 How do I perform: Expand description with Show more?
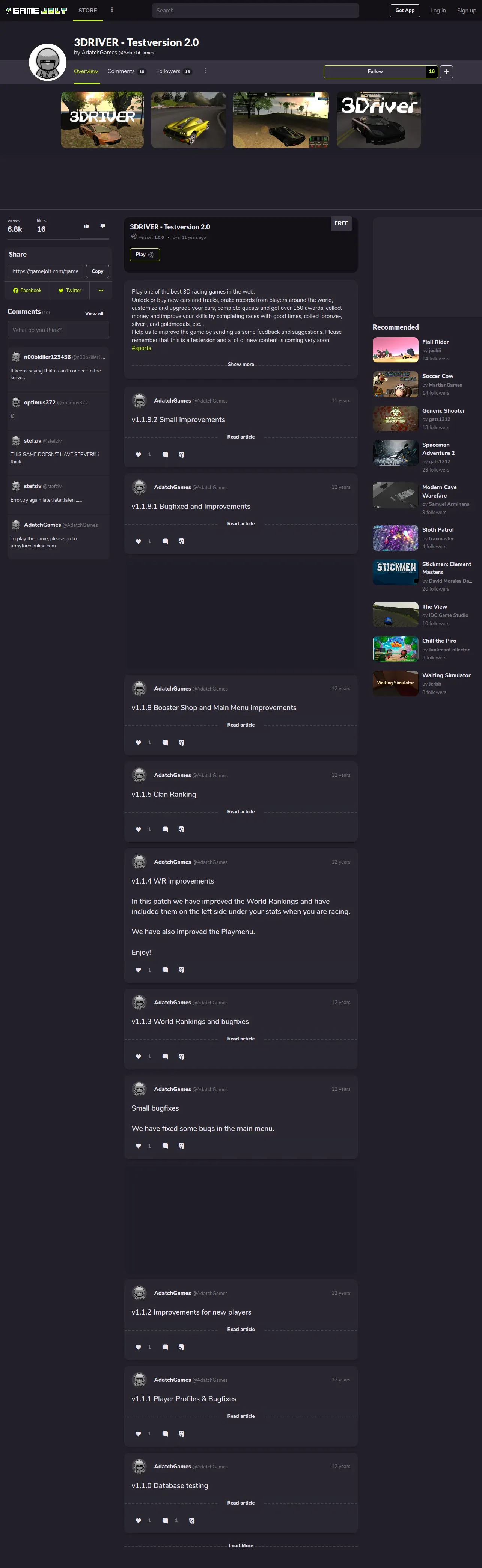click(241, 365)
